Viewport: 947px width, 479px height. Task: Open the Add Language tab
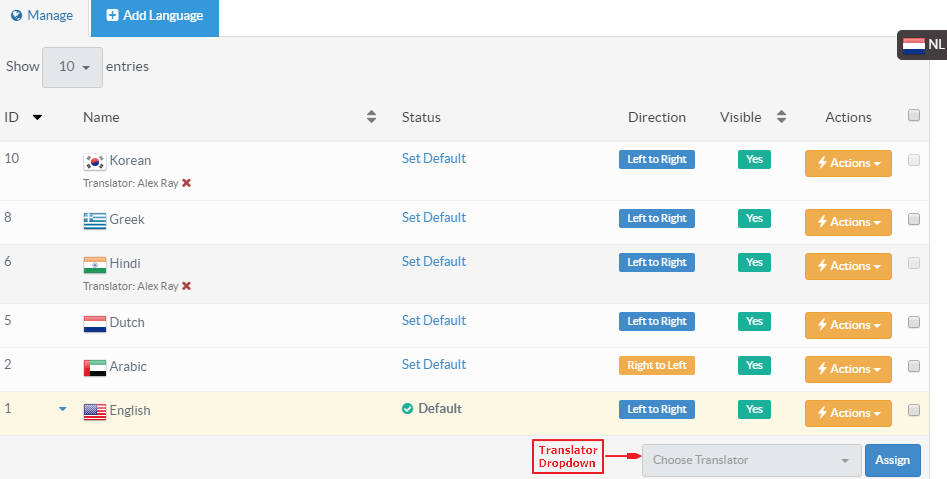[x=155, y=17]
